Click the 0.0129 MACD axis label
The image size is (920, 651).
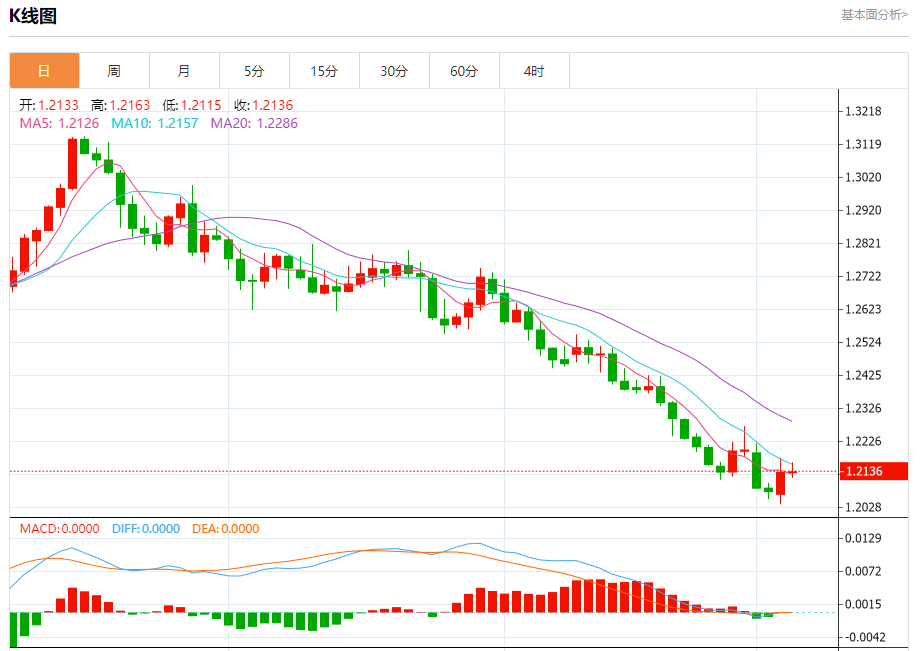(x=862, y=538)
